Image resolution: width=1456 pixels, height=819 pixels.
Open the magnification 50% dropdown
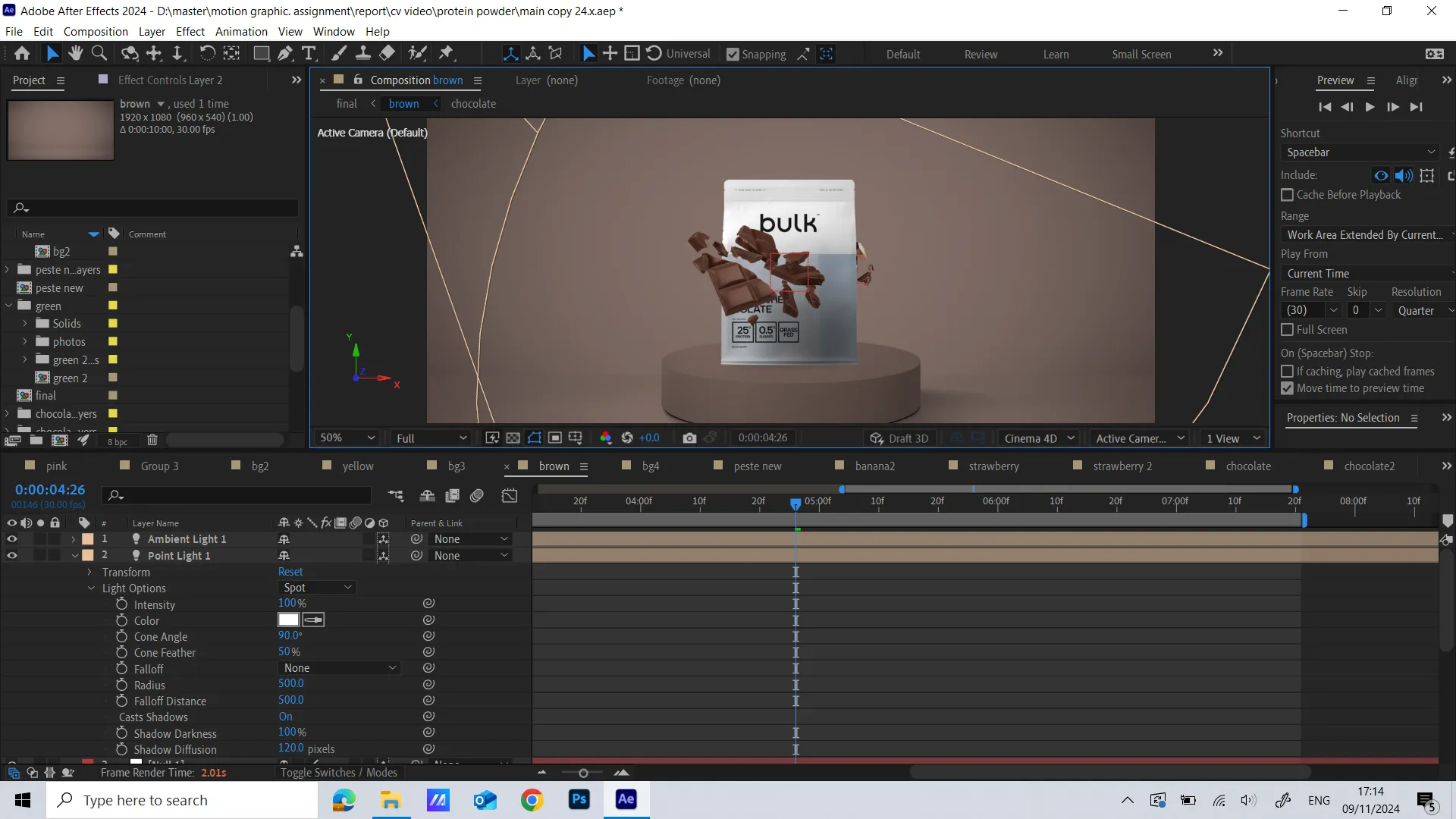(347, 438)
